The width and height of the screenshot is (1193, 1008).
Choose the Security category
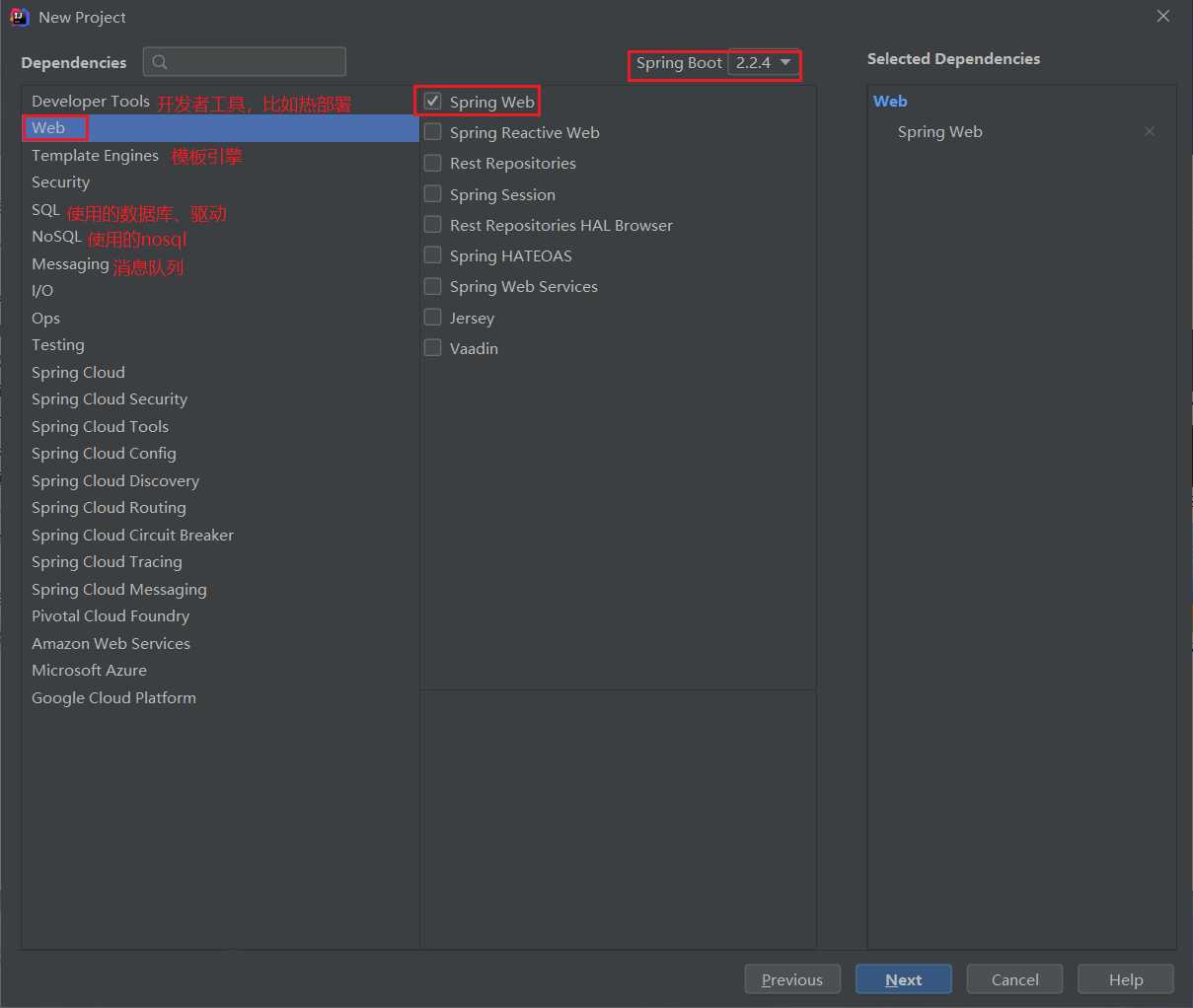point(221,182)
